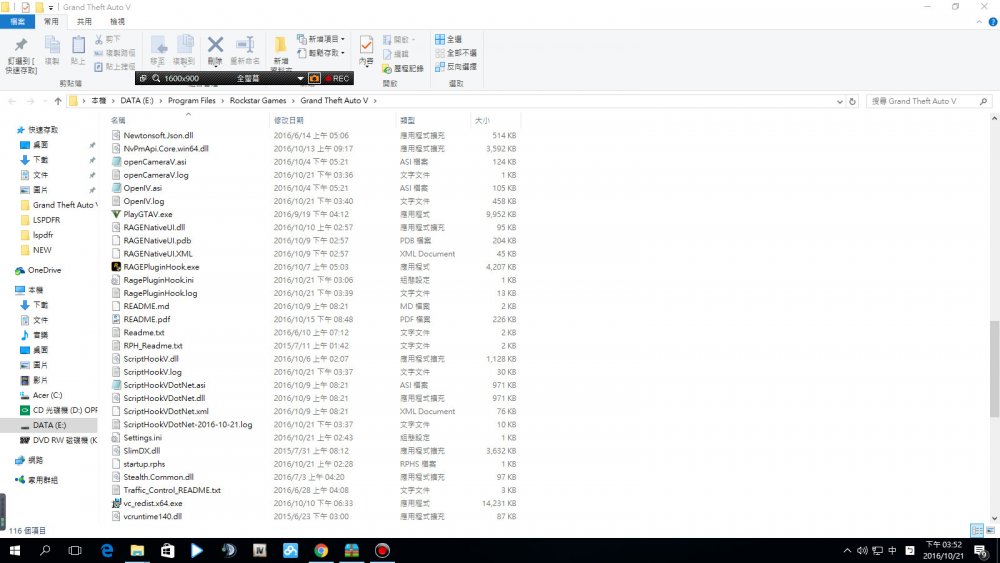
Task: Click the Properties checkmark icon
Action: pos(366,45)
